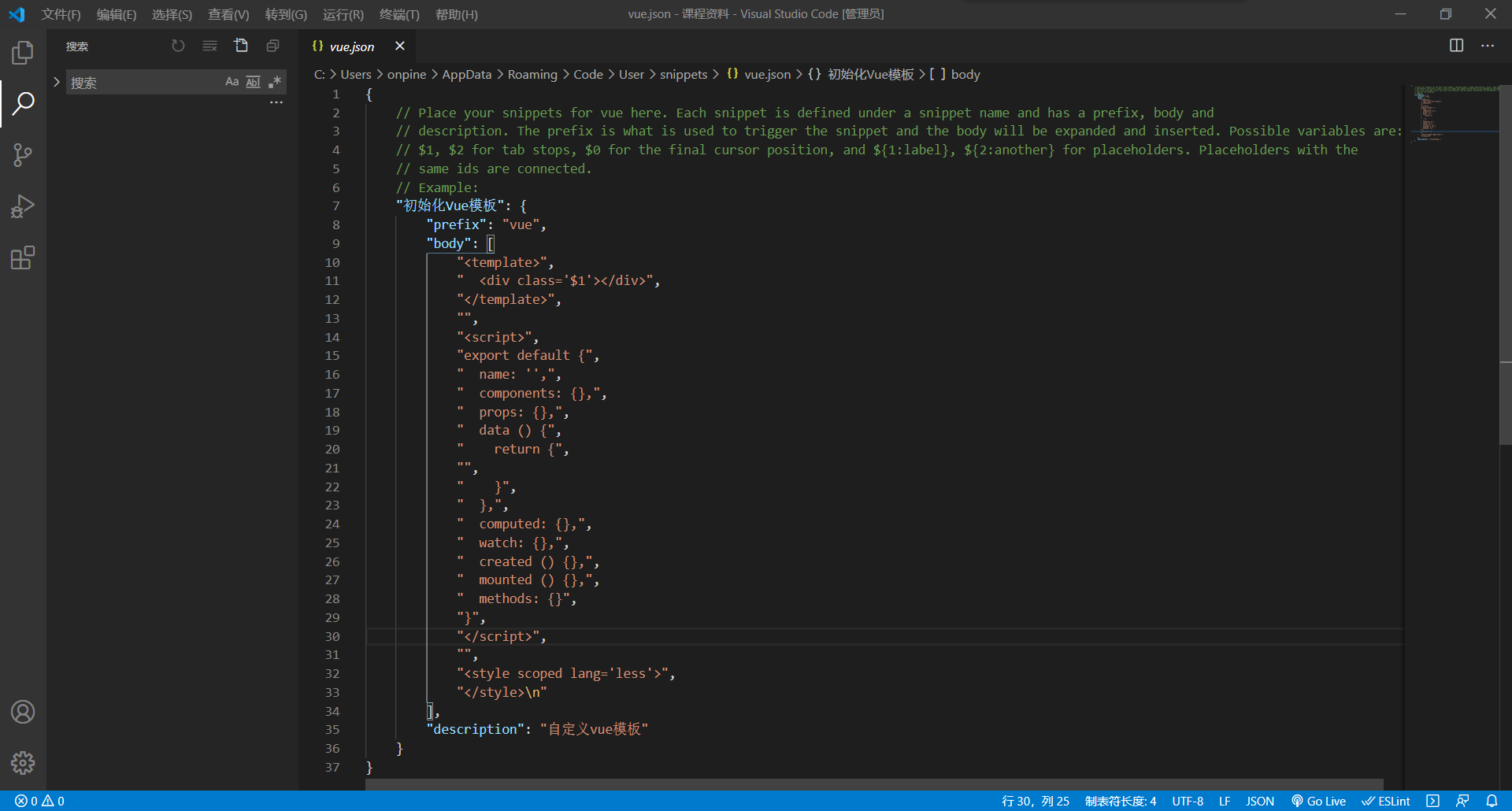Refresh search results
The image size is (1512, 811).
pyautogui.click(x=178, y=46)
